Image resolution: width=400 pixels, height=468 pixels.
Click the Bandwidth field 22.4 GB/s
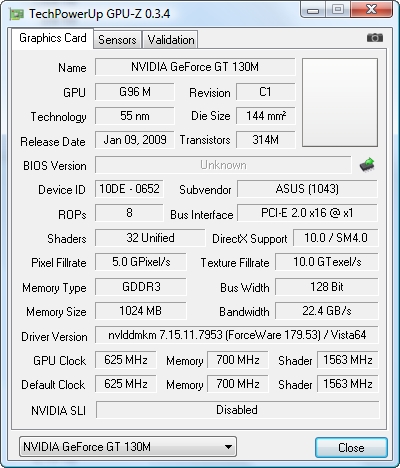327,311
